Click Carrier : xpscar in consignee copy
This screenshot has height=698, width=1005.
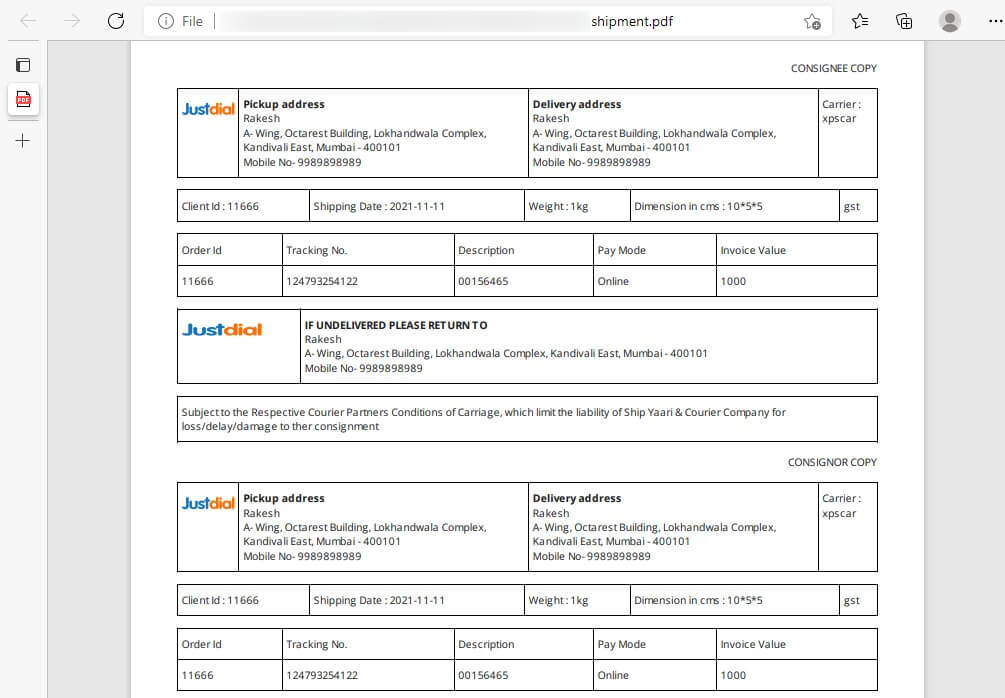click(x=842, y=111)
